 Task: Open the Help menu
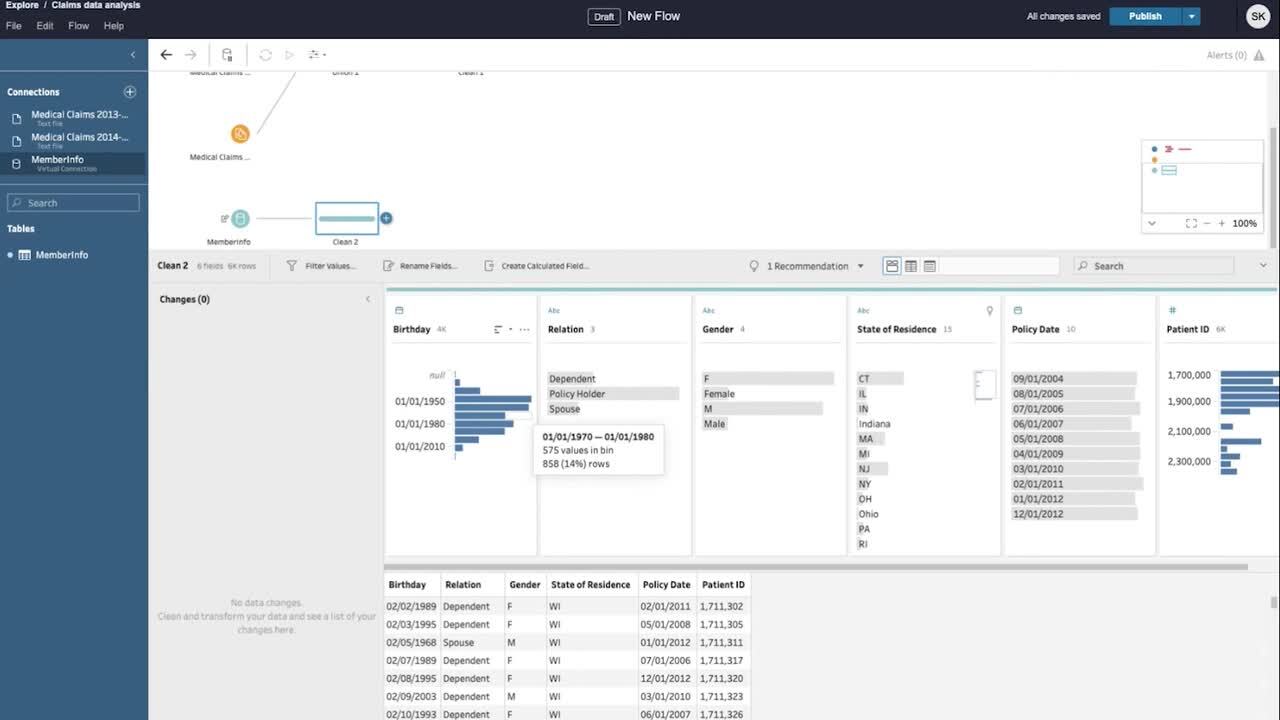(x=114, y=26)
